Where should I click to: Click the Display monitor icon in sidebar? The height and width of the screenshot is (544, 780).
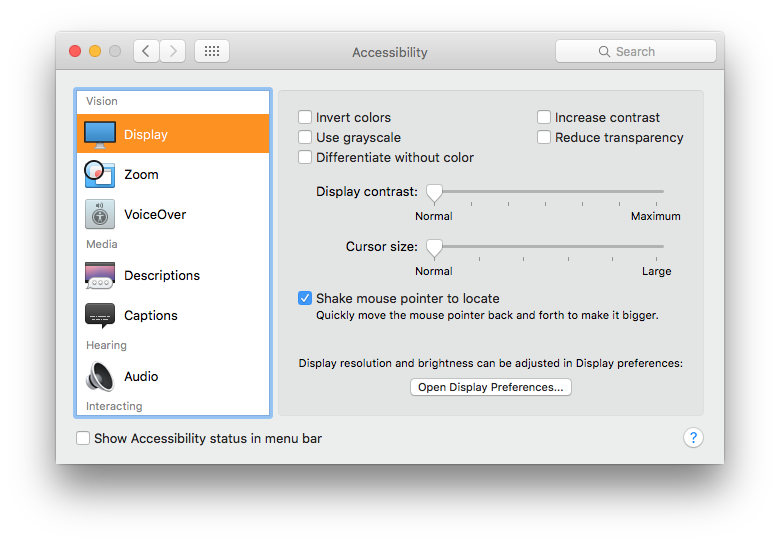tap(100, 134)
